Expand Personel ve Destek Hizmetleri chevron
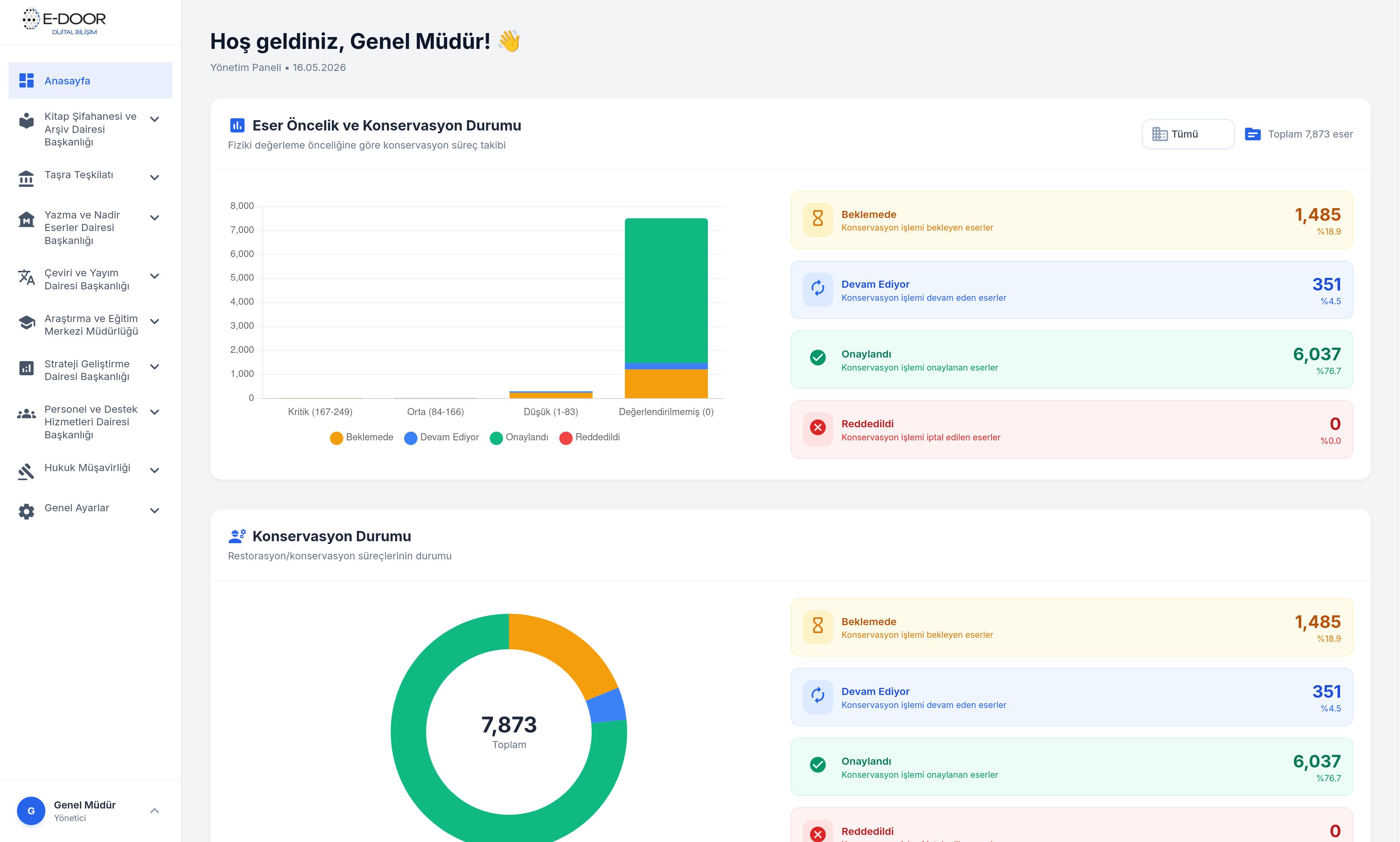The image size is (1400, 842). click(154, 412)
